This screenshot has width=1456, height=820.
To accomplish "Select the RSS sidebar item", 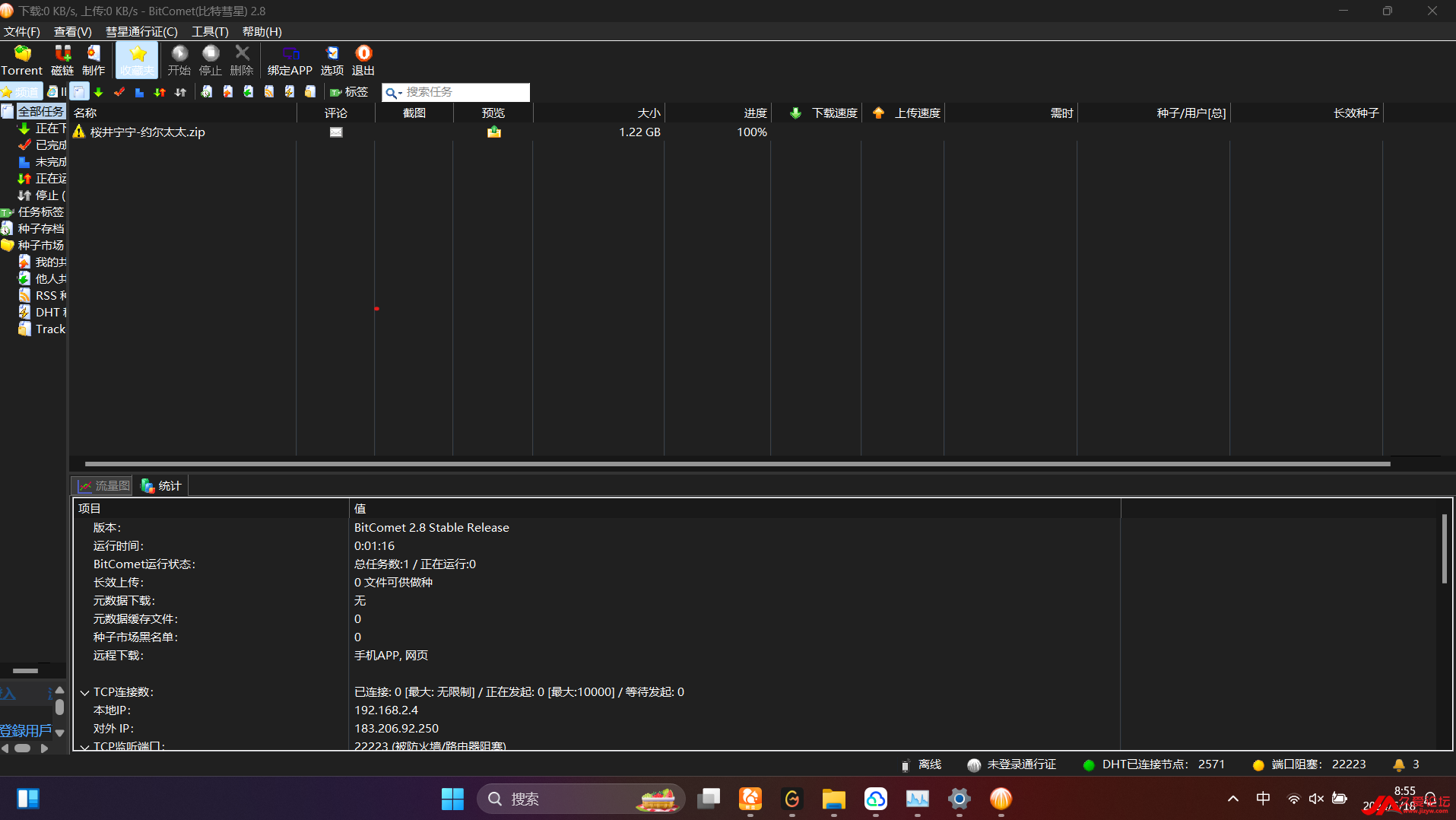I will (x=43, y=295).
